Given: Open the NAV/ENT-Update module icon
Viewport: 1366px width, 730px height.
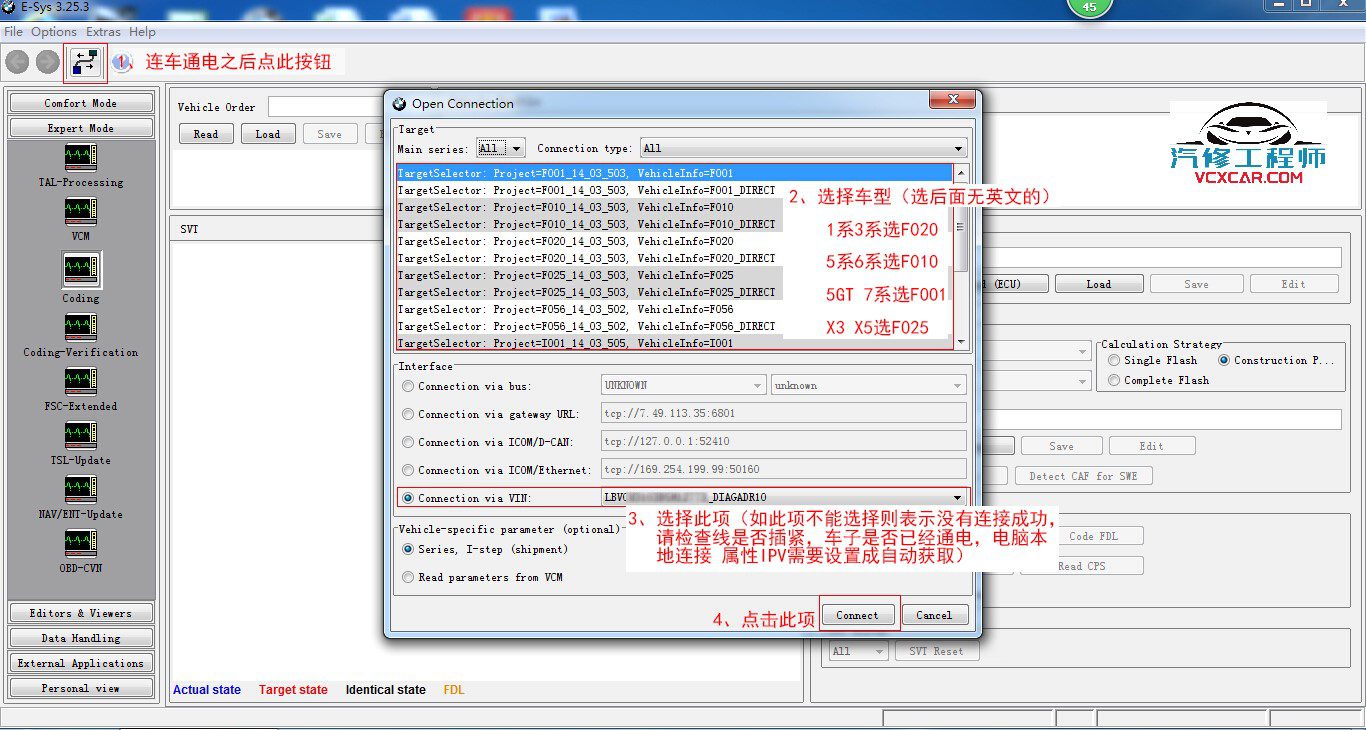Looking at the screenshot, I should tap(80, 490).
